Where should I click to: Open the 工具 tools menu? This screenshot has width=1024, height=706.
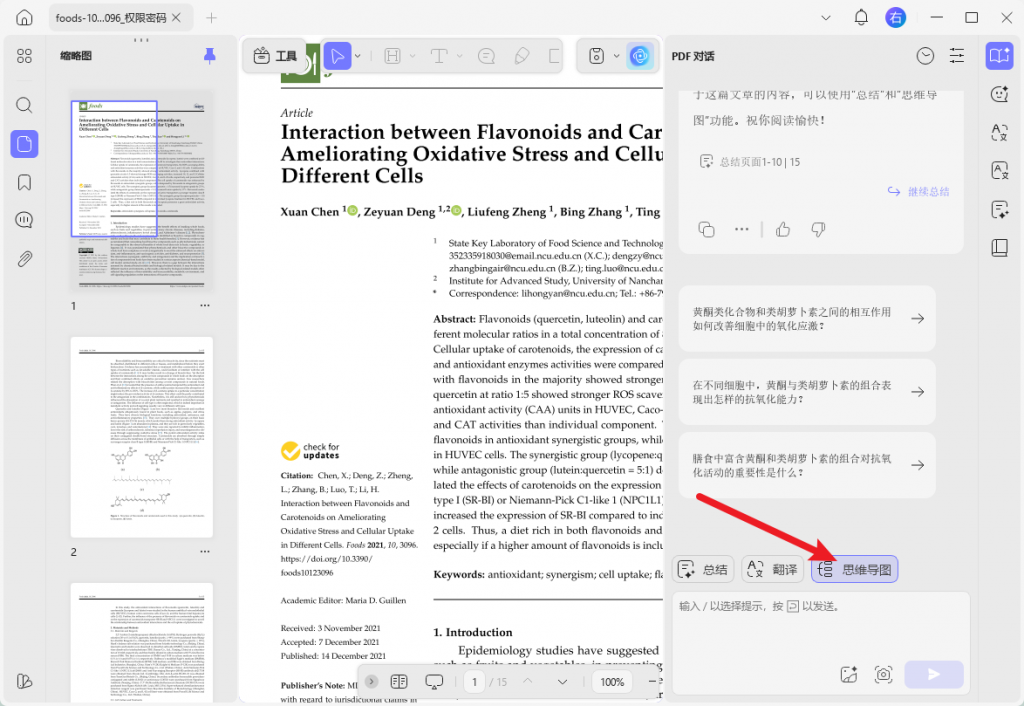pos(275,56)
